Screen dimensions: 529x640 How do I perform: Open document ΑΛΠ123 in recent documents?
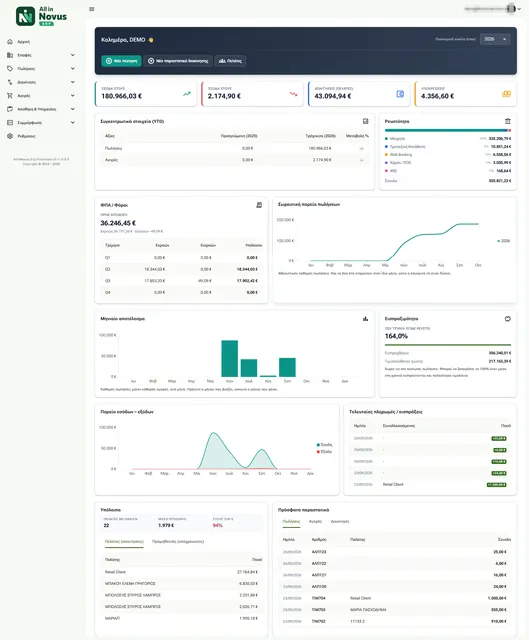(319, 552)
